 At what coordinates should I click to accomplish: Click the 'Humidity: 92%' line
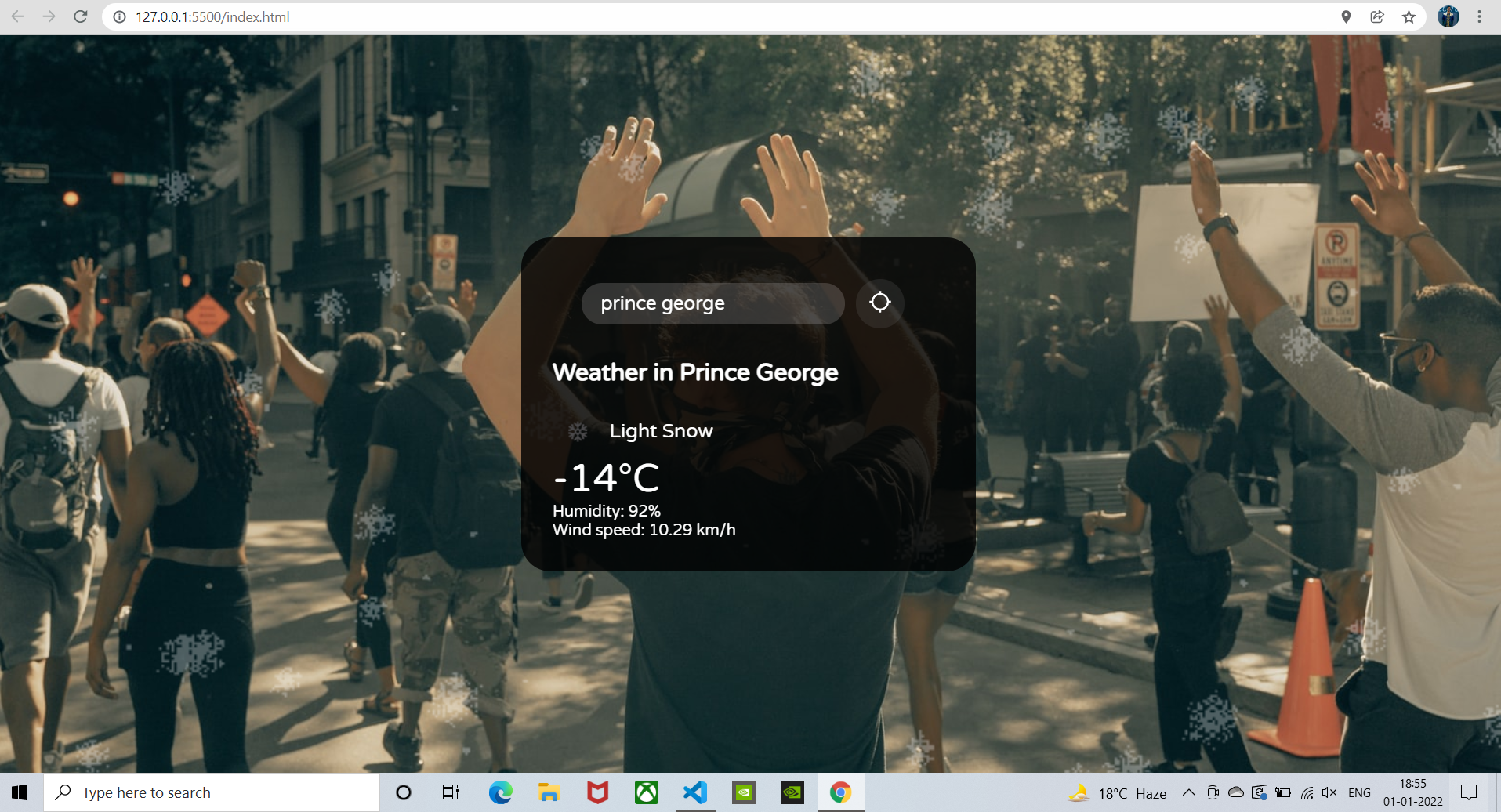[x=606, y=511]
